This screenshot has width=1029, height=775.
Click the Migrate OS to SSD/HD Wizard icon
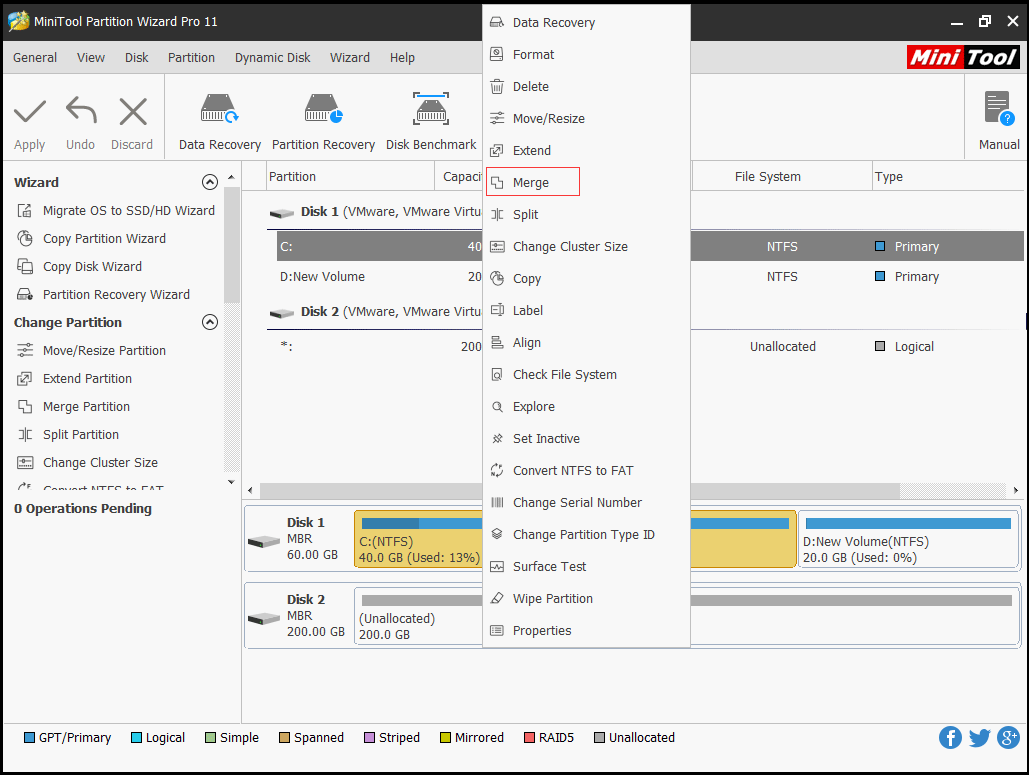coord(25,211)
